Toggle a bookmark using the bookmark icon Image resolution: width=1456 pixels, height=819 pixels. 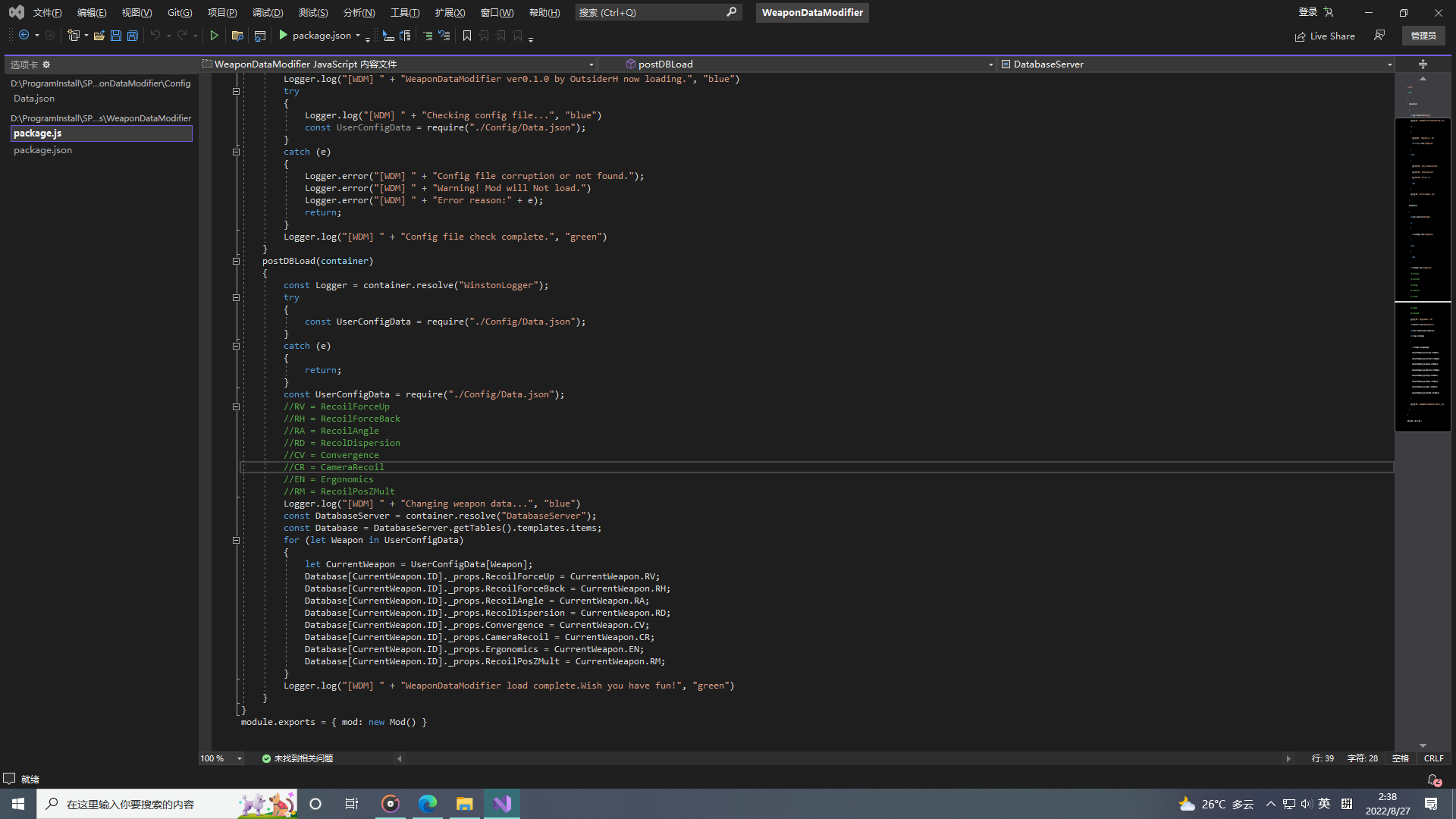[467, 36]
